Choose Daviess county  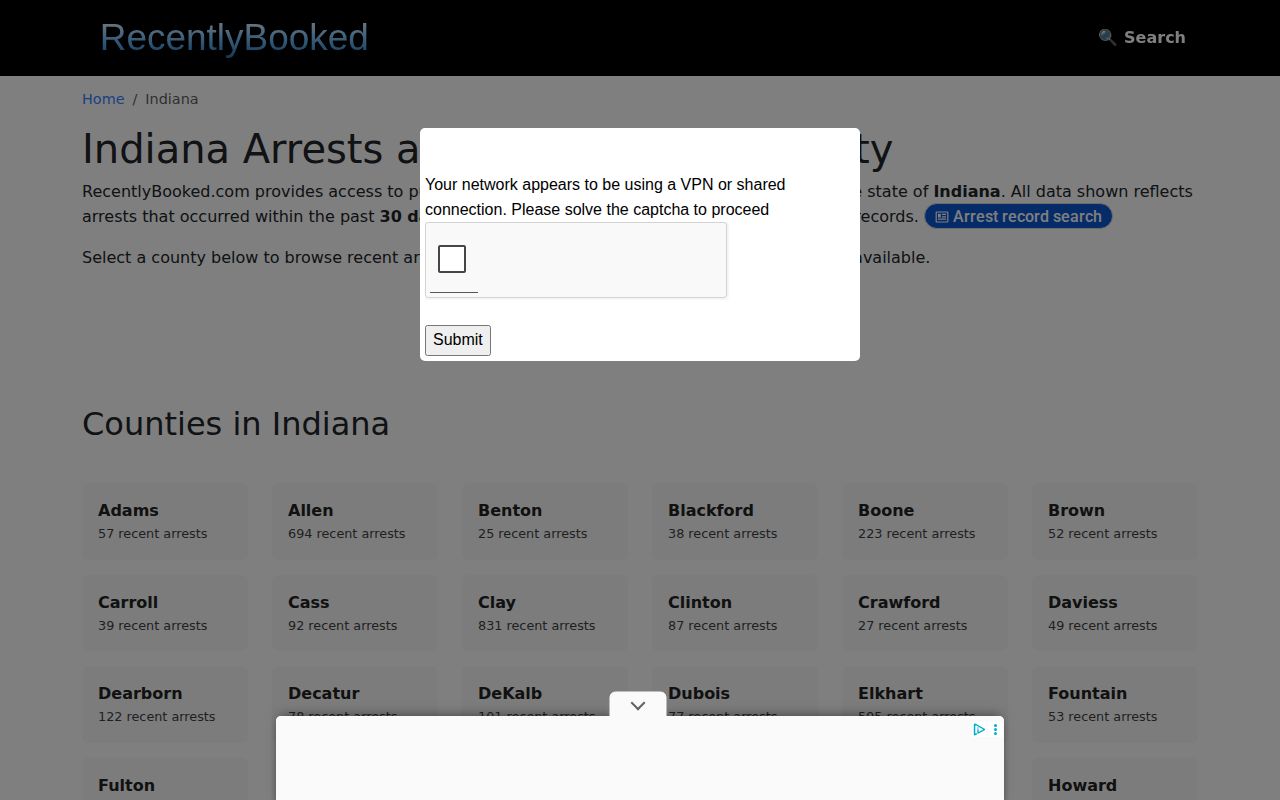pyautogui.click(x=1115, y=613)
